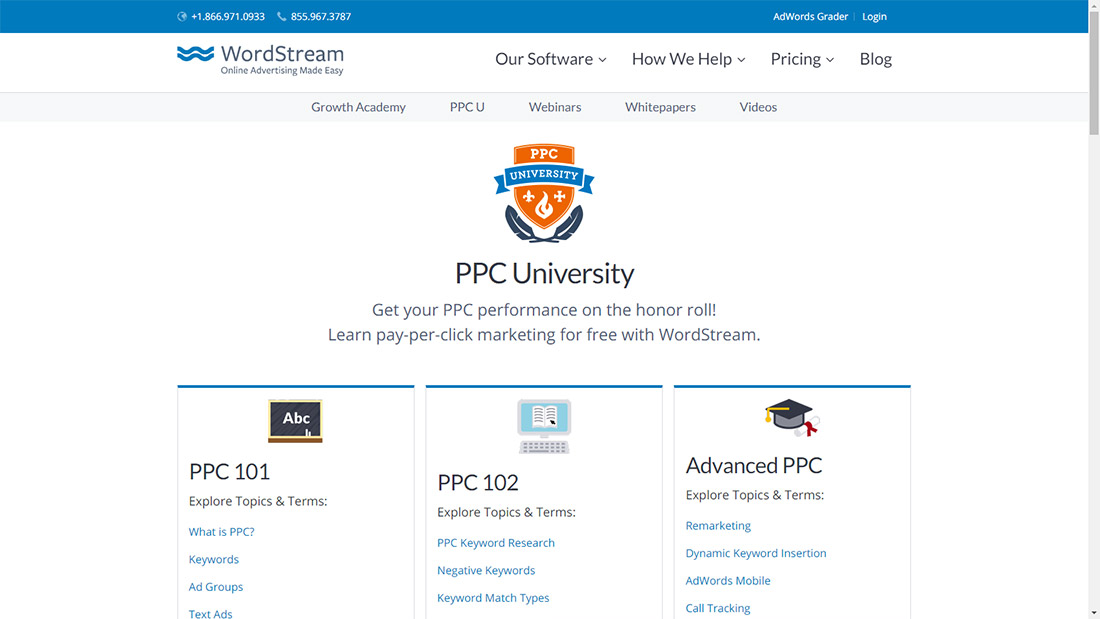Open the Remarketing topic link
This screenshot has width=1100, height=619.
[718, 526]
